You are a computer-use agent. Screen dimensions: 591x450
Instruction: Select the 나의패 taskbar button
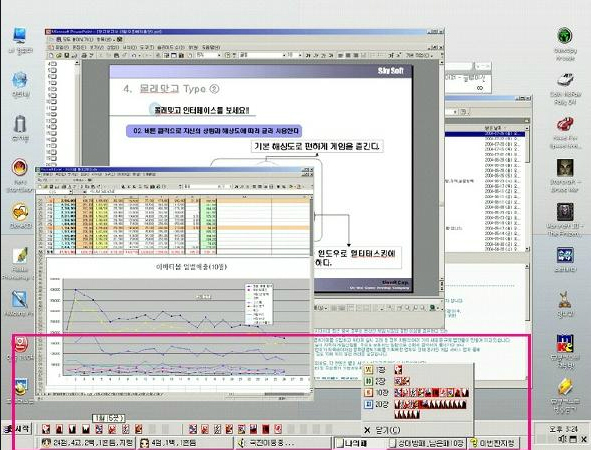(x=360, y=443)
